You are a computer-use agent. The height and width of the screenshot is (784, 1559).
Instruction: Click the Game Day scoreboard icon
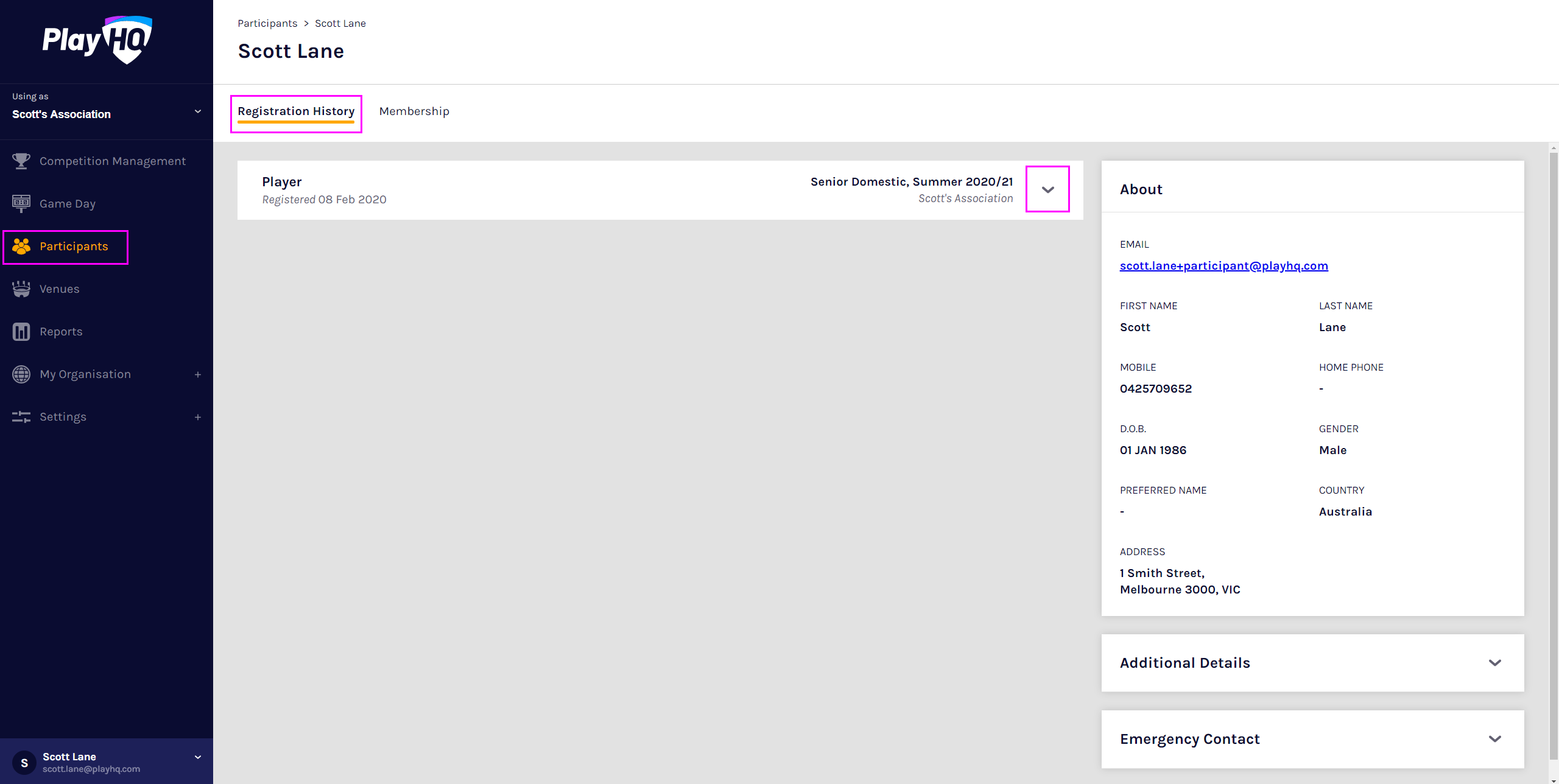pos(21,204)
